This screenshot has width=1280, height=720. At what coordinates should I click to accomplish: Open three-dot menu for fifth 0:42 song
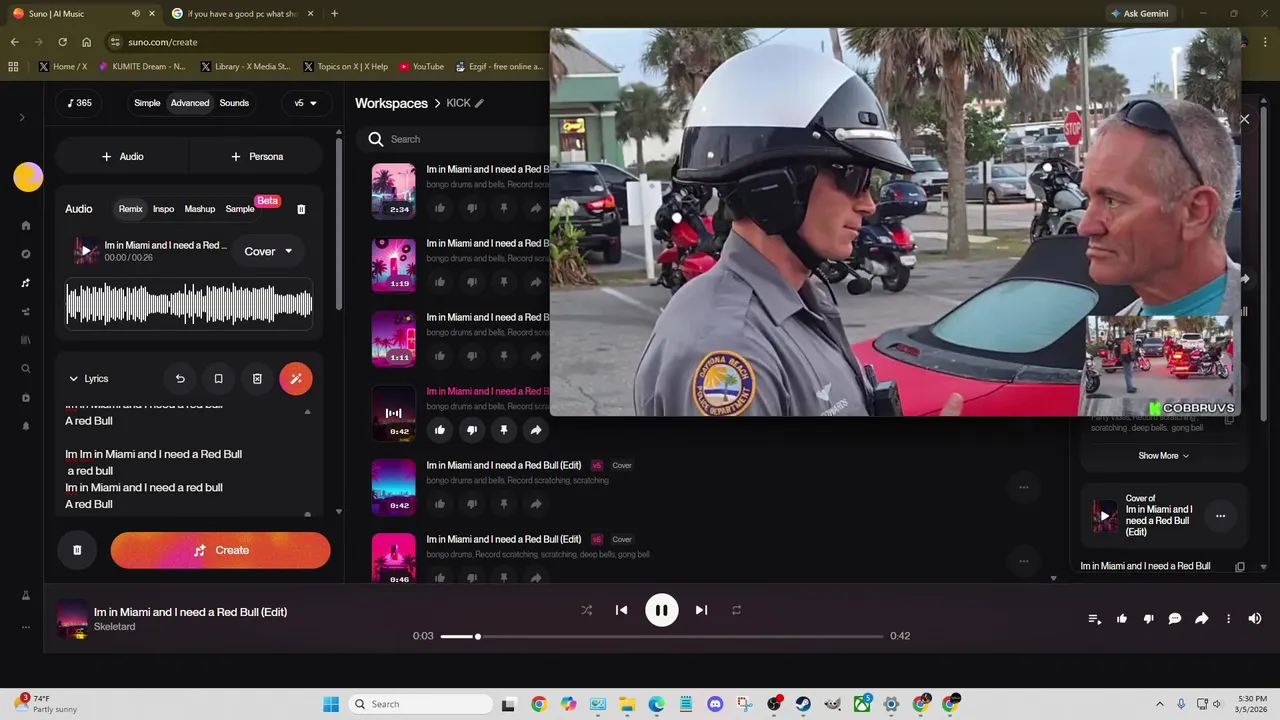coord(1023,487)
